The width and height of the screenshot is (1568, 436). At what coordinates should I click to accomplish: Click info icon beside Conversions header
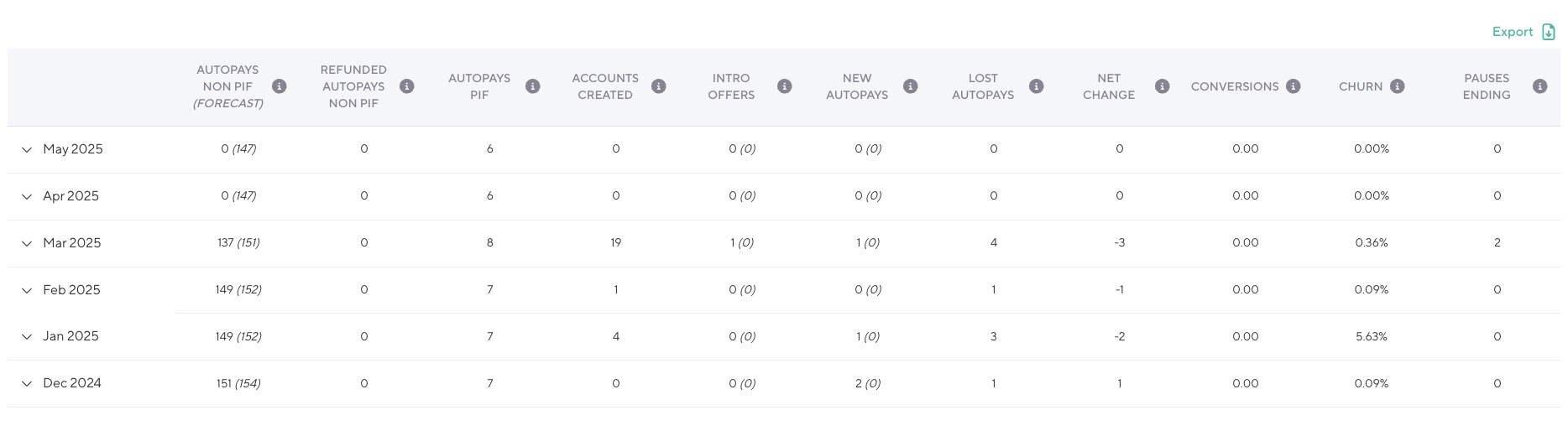coord(1293,86)
